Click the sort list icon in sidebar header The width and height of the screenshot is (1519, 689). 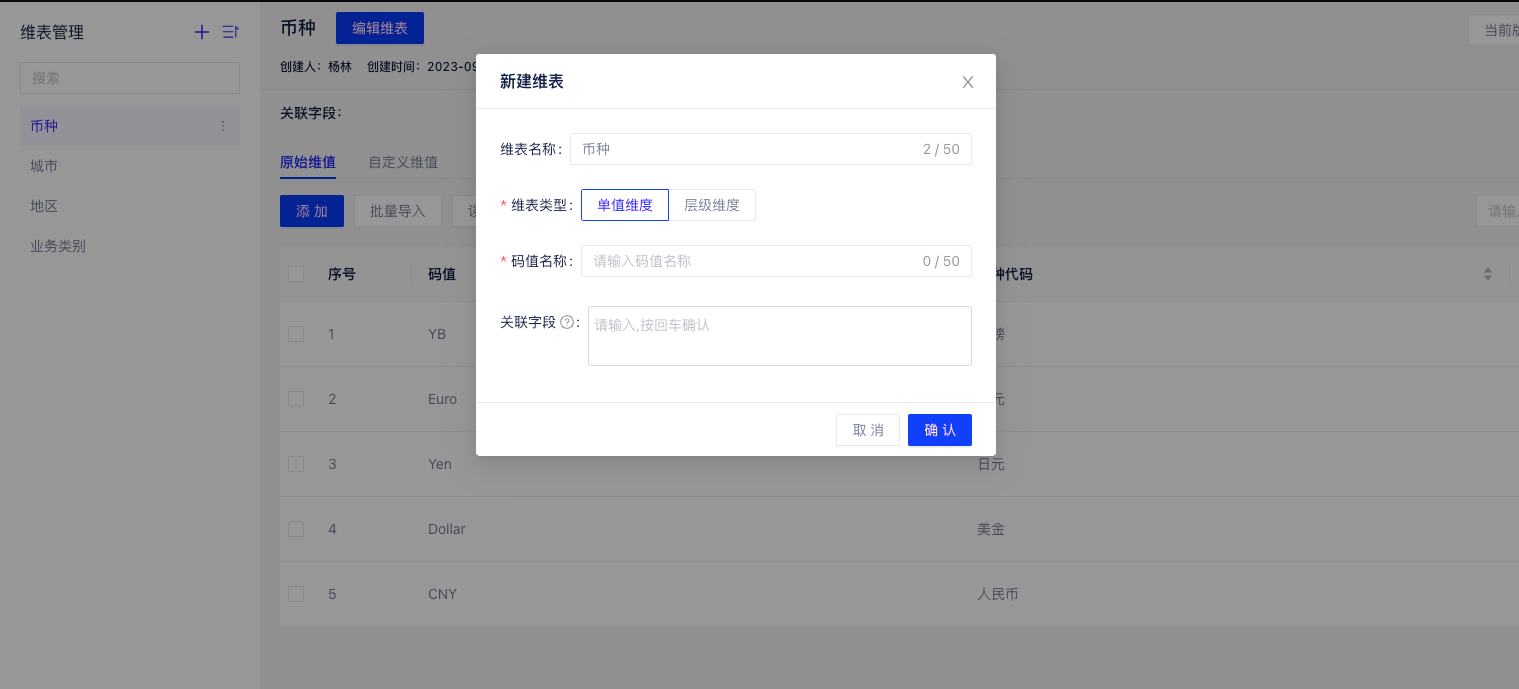point(230,32)
